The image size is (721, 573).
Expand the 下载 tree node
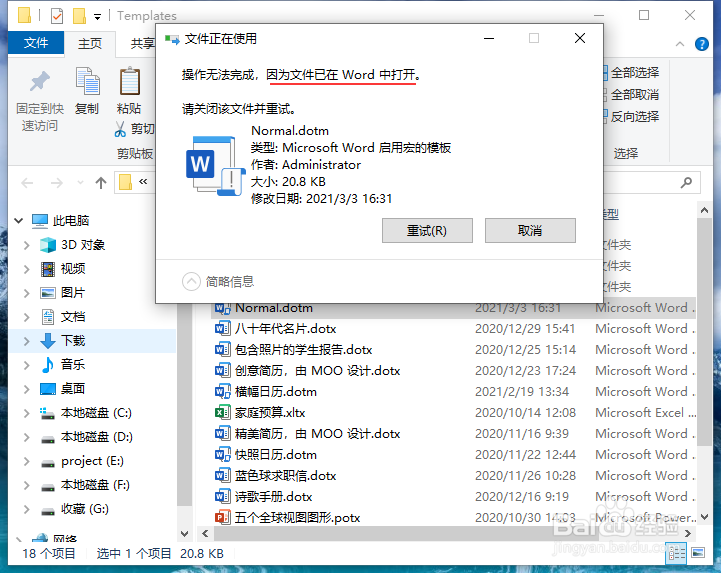(x=27, y=341)
